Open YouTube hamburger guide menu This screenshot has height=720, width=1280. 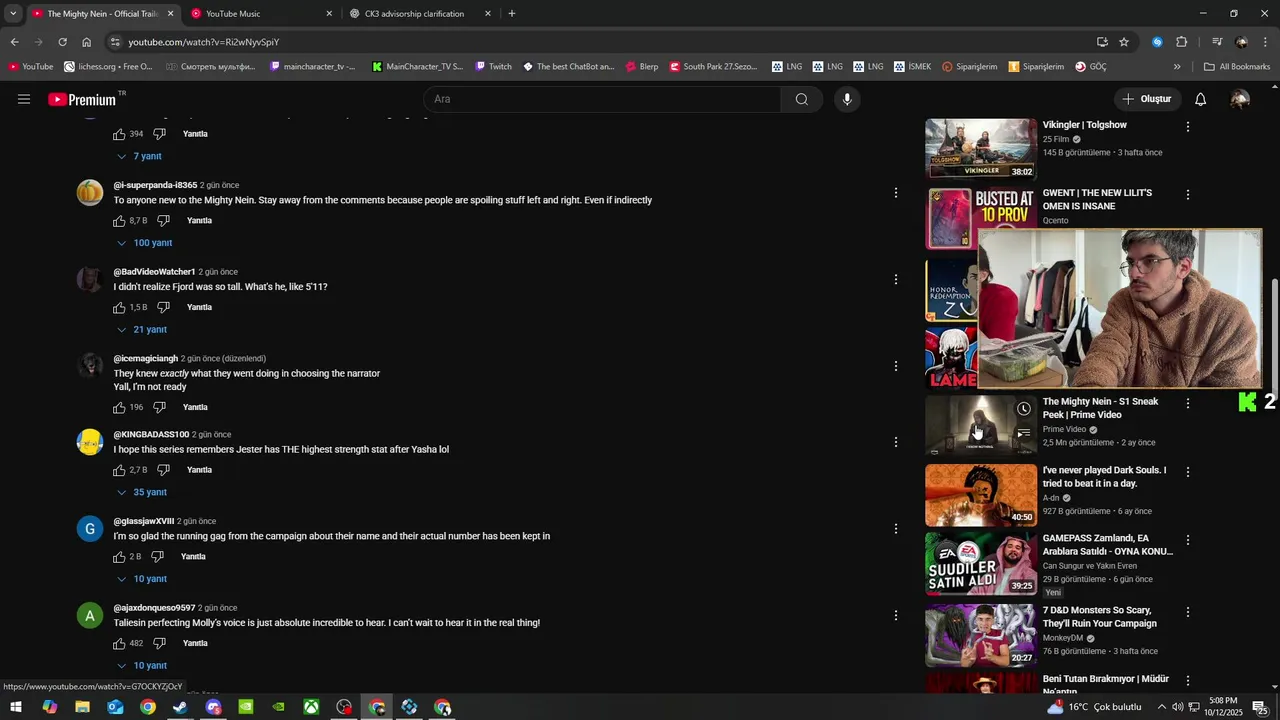tap(24, 99)
